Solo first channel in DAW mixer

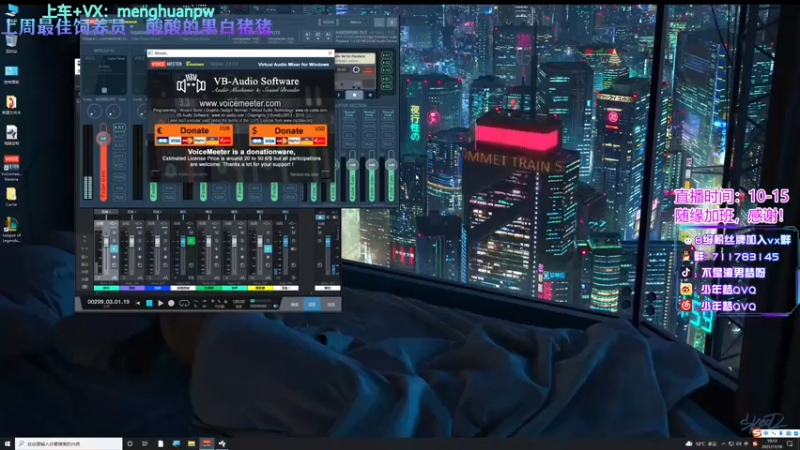point(114,240)
